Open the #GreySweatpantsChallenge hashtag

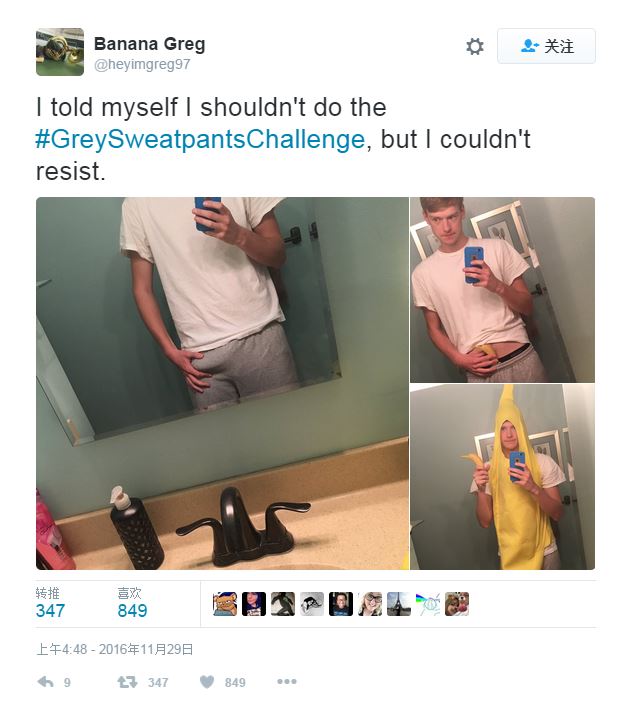tap(200, 139)
